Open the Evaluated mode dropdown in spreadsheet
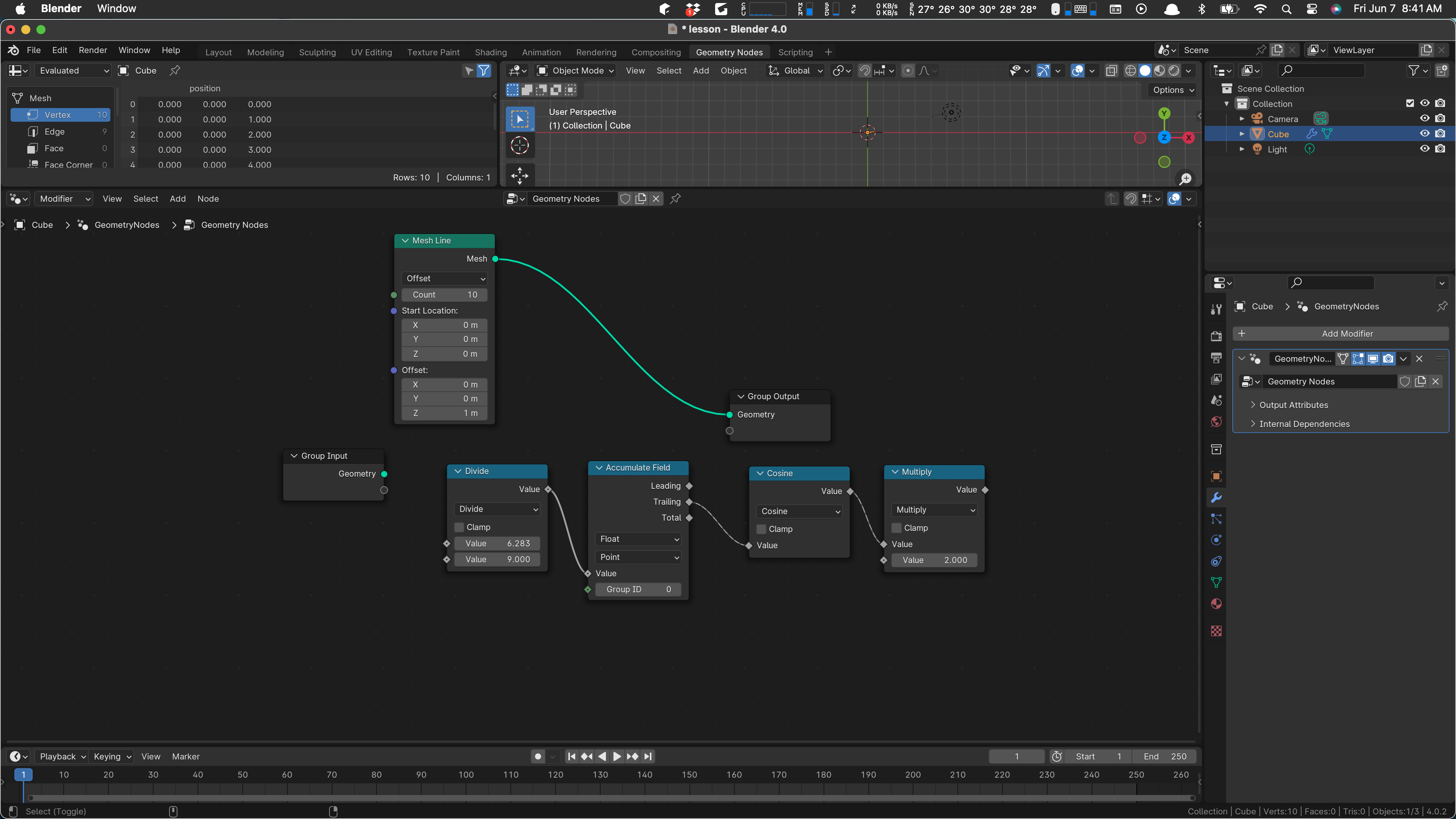The height and width of the screenshot is (819, 1456). pos(73,71)
